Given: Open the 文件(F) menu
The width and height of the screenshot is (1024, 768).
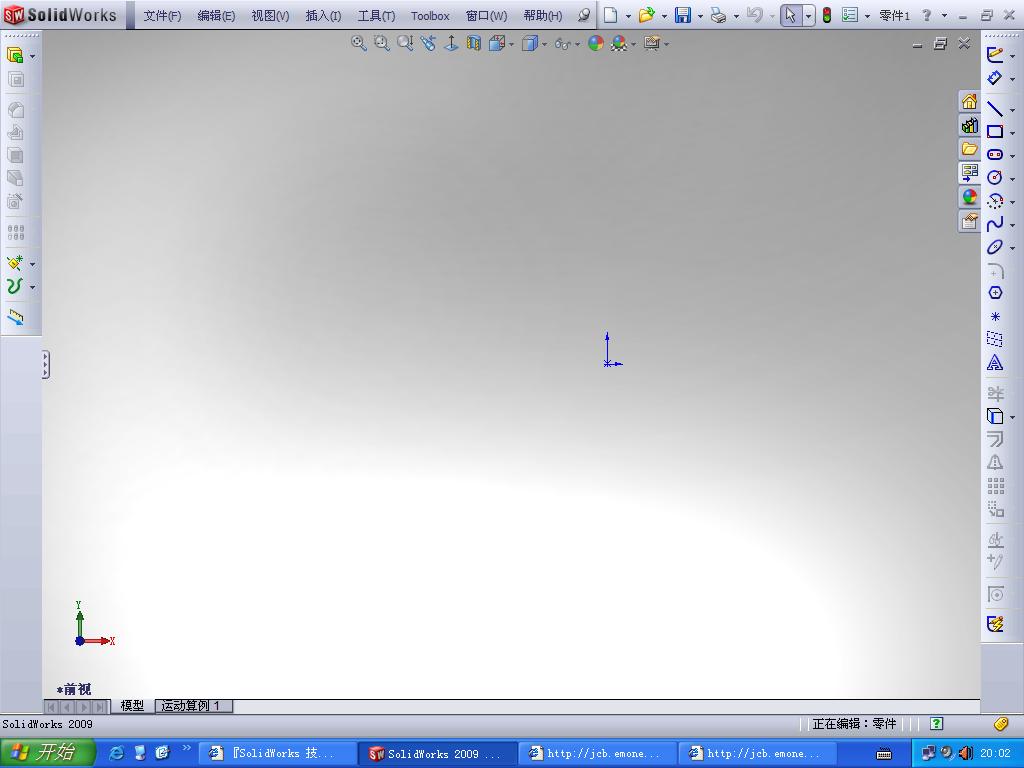Looking at the screenshot, I should click(162, 16).
